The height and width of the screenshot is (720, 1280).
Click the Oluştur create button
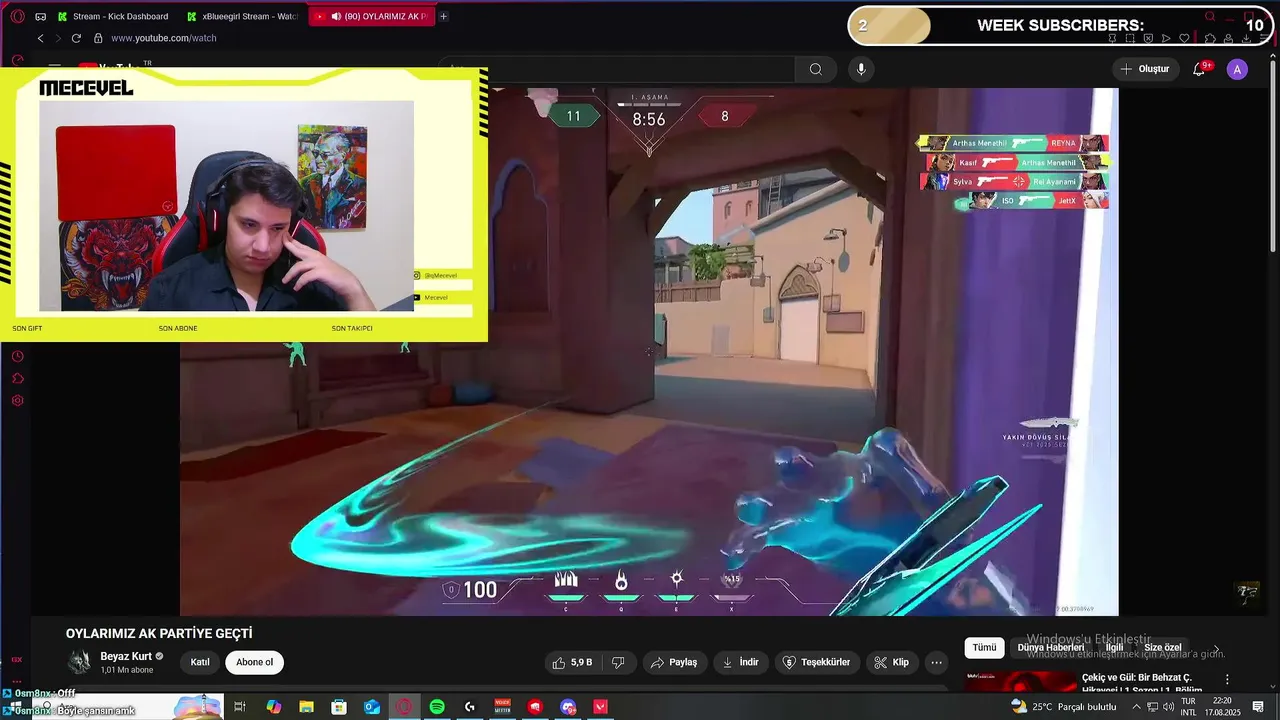(x=1145, y=69)
